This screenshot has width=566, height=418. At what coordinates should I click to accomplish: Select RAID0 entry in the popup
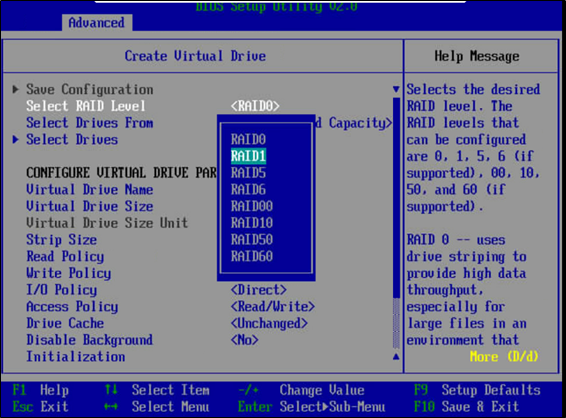click(248, 139)
